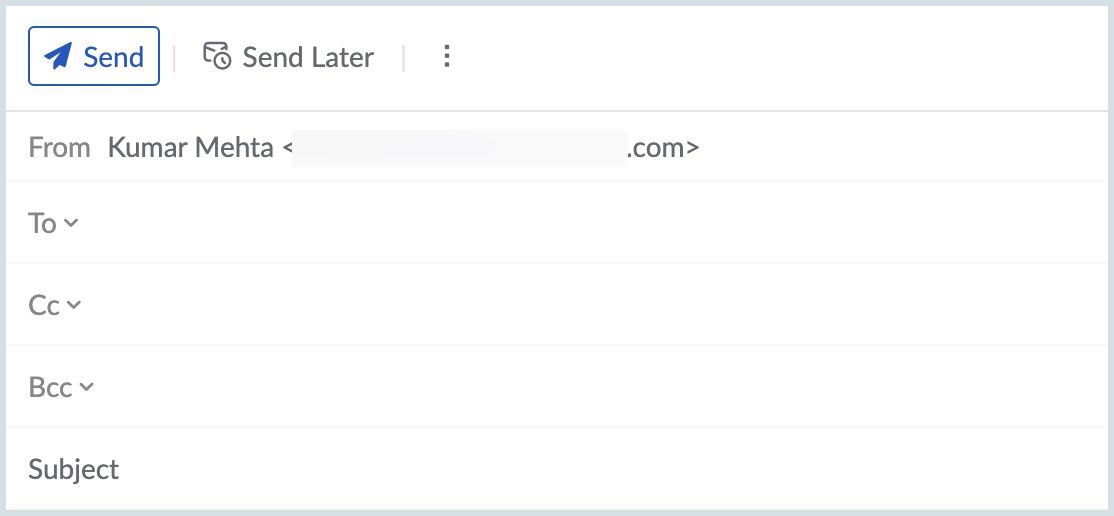Click the Cc label
Image resolution: width=1114 pixels, height=516 pixels.
point(44,306)
